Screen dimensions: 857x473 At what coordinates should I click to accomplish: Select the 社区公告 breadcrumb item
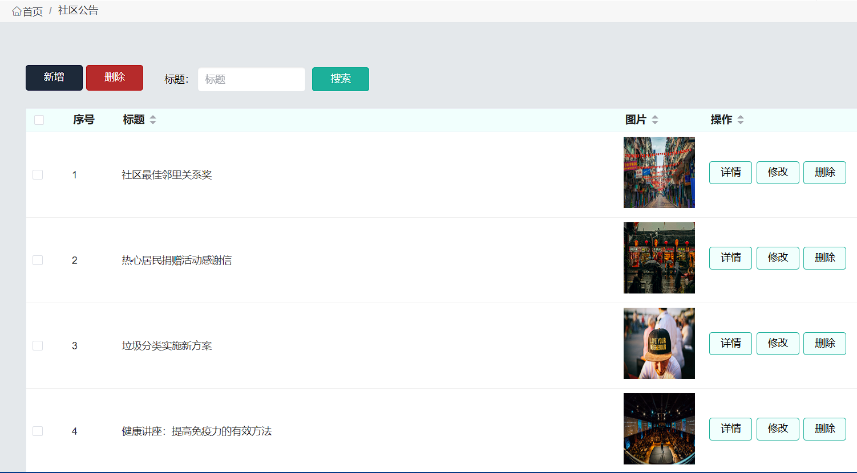coord(78,11)
